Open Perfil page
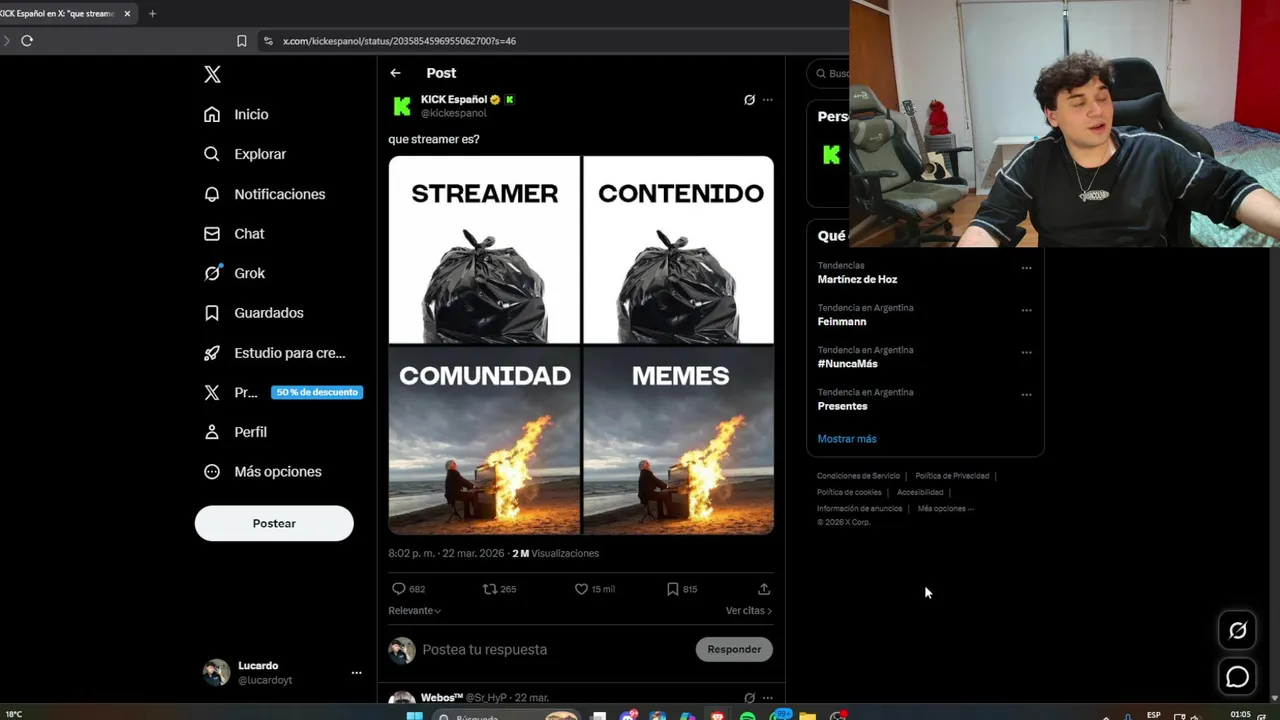The image size is (1280, 720). pyautogui.click(x=235, y=432)
